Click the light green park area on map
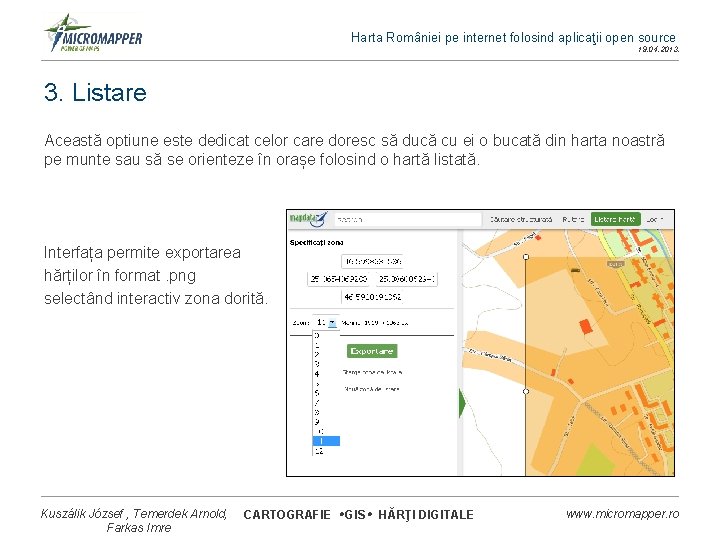Screen dimensions: 720x540 click(597, 459)
